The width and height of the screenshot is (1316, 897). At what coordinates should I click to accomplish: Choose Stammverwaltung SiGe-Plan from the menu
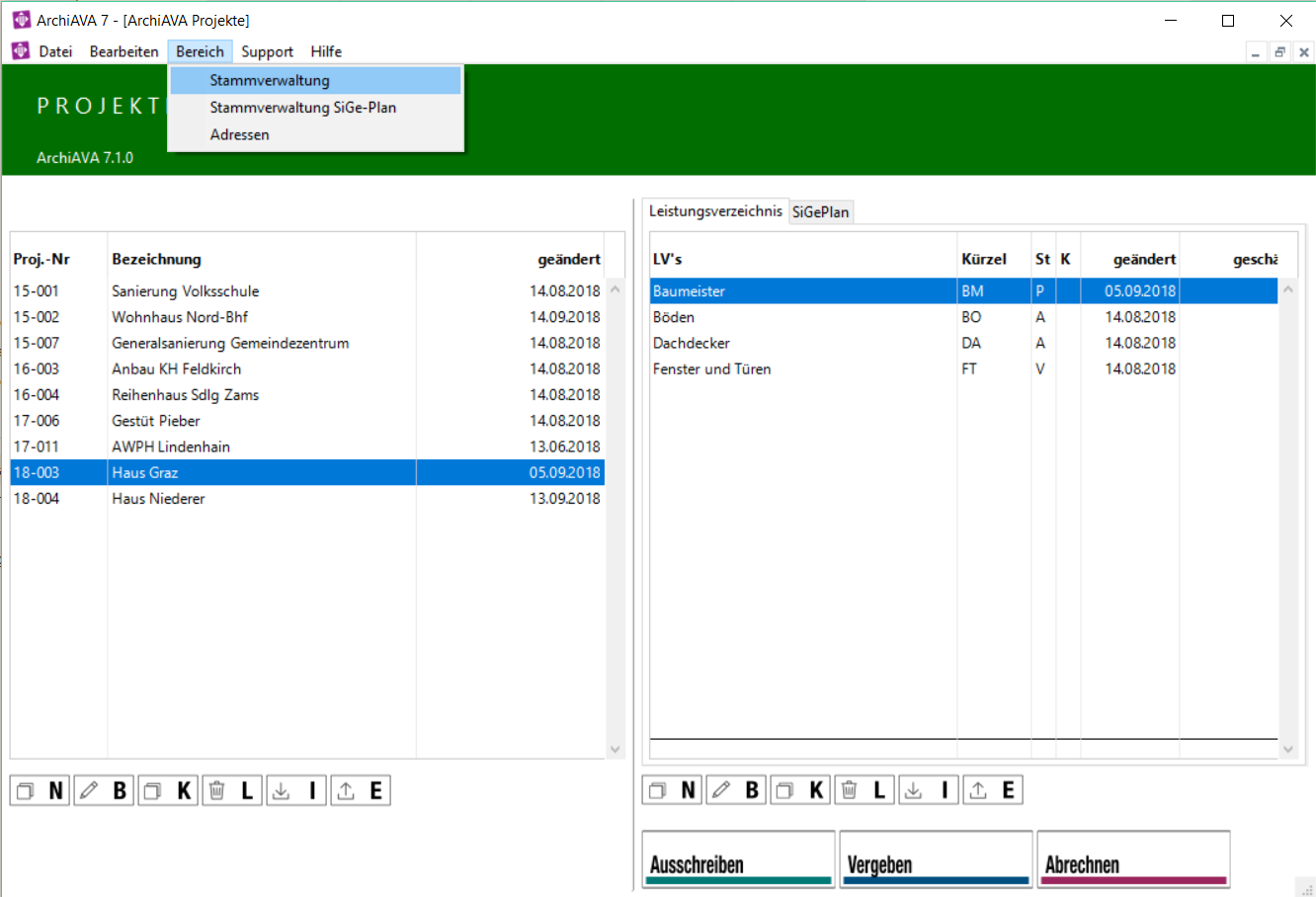point(315,108)
